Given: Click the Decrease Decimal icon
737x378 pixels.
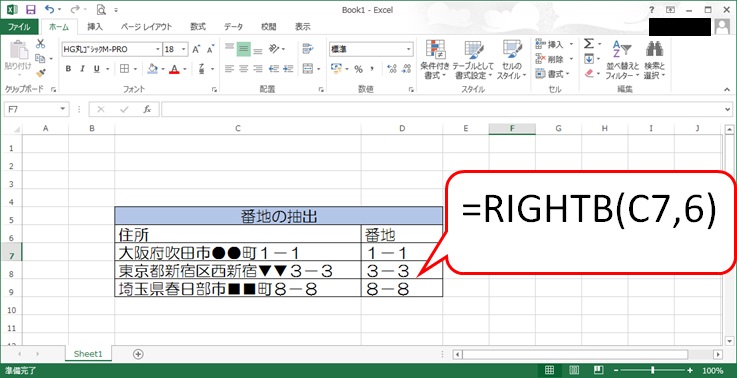Looking at the screenshot, I should (x=407, y=69).
